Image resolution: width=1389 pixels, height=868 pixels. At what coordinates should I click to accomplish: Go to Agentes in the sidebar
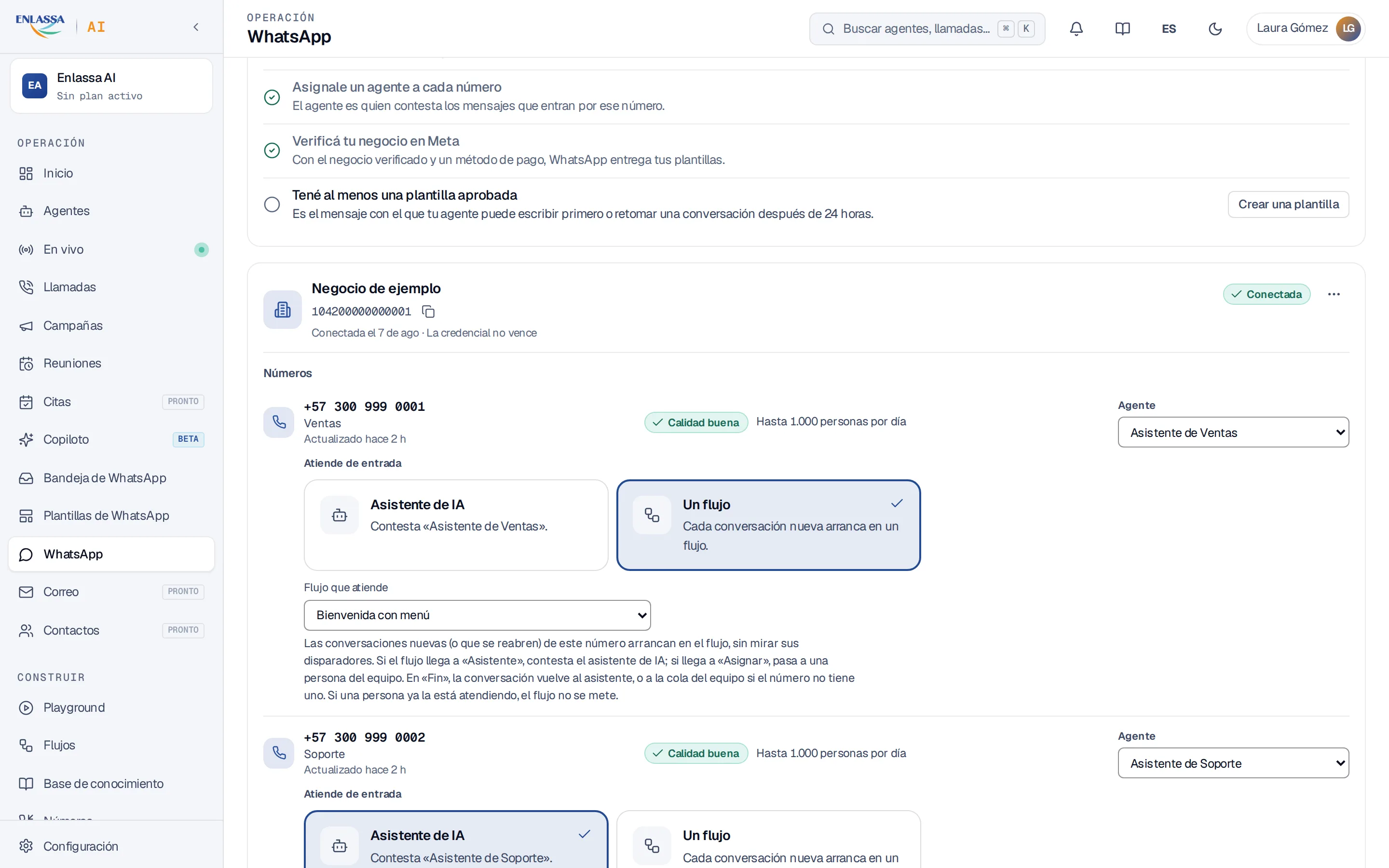[111, 211]
